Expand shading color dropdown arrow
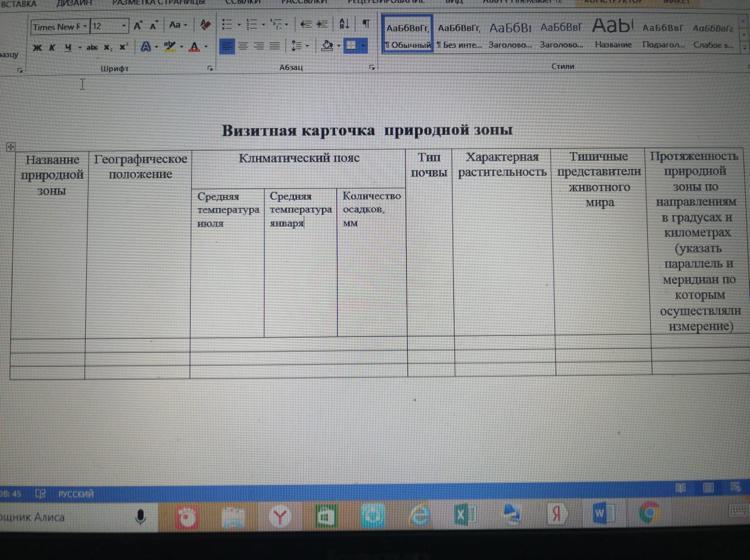The image size is (750, 560). click(339, 46)
